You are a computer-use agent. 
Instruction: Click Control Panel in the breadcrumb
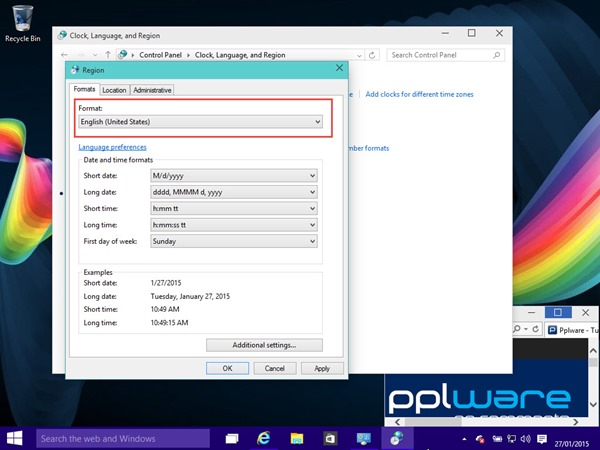coord(160,55)
